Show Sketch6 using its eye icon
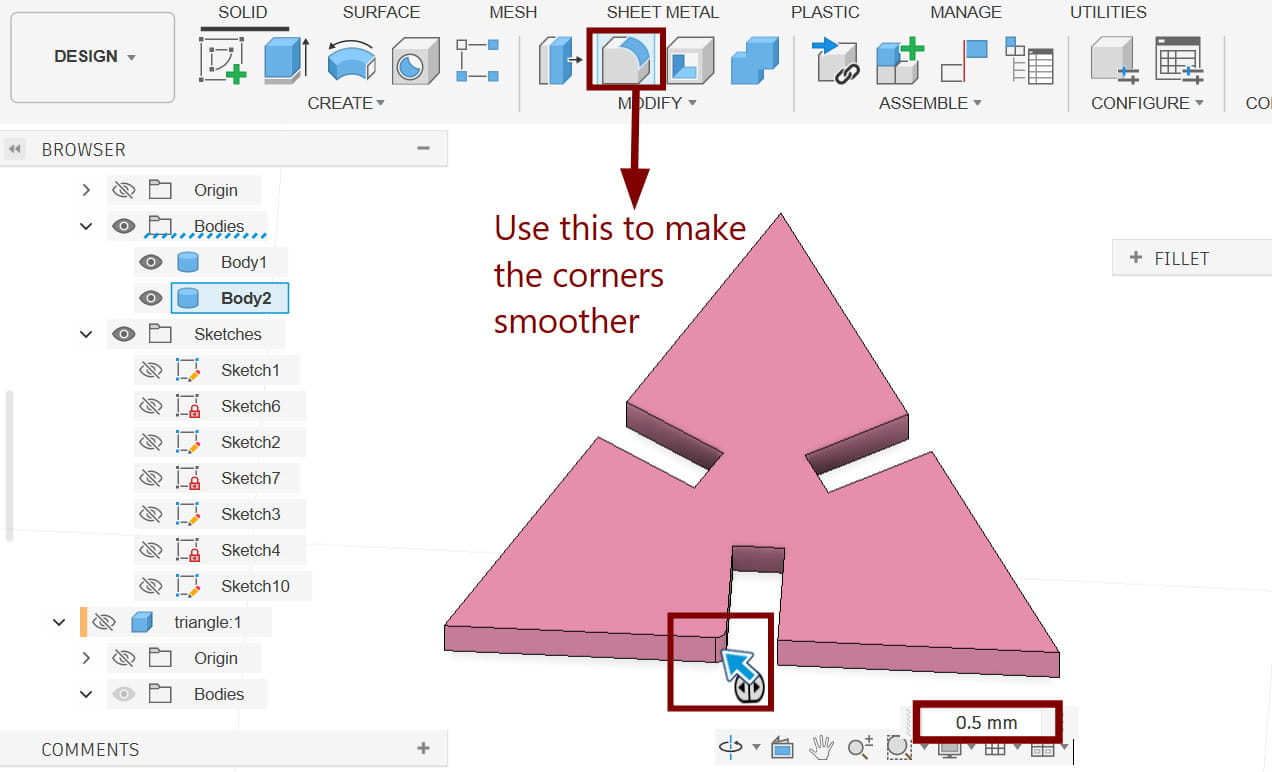 (x=150, y=406)
